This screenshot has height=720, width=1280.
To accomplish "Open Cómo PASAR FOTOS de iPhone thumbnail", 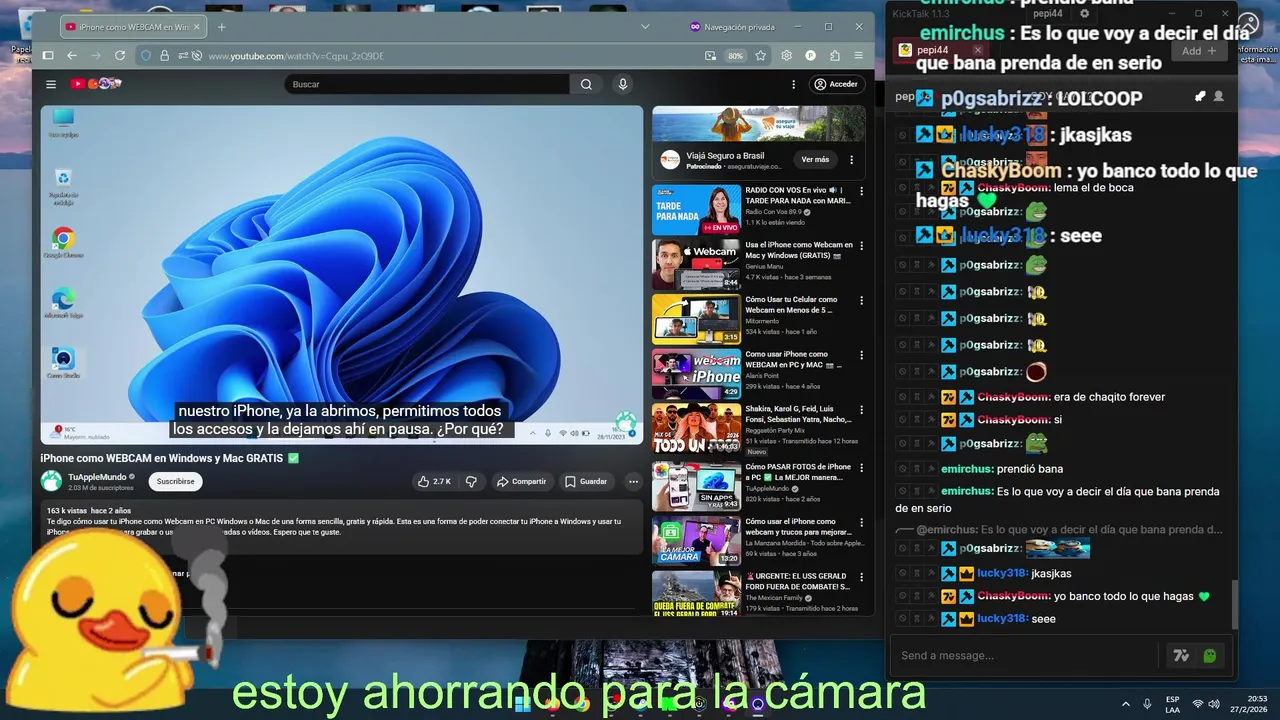I will 696,486.
